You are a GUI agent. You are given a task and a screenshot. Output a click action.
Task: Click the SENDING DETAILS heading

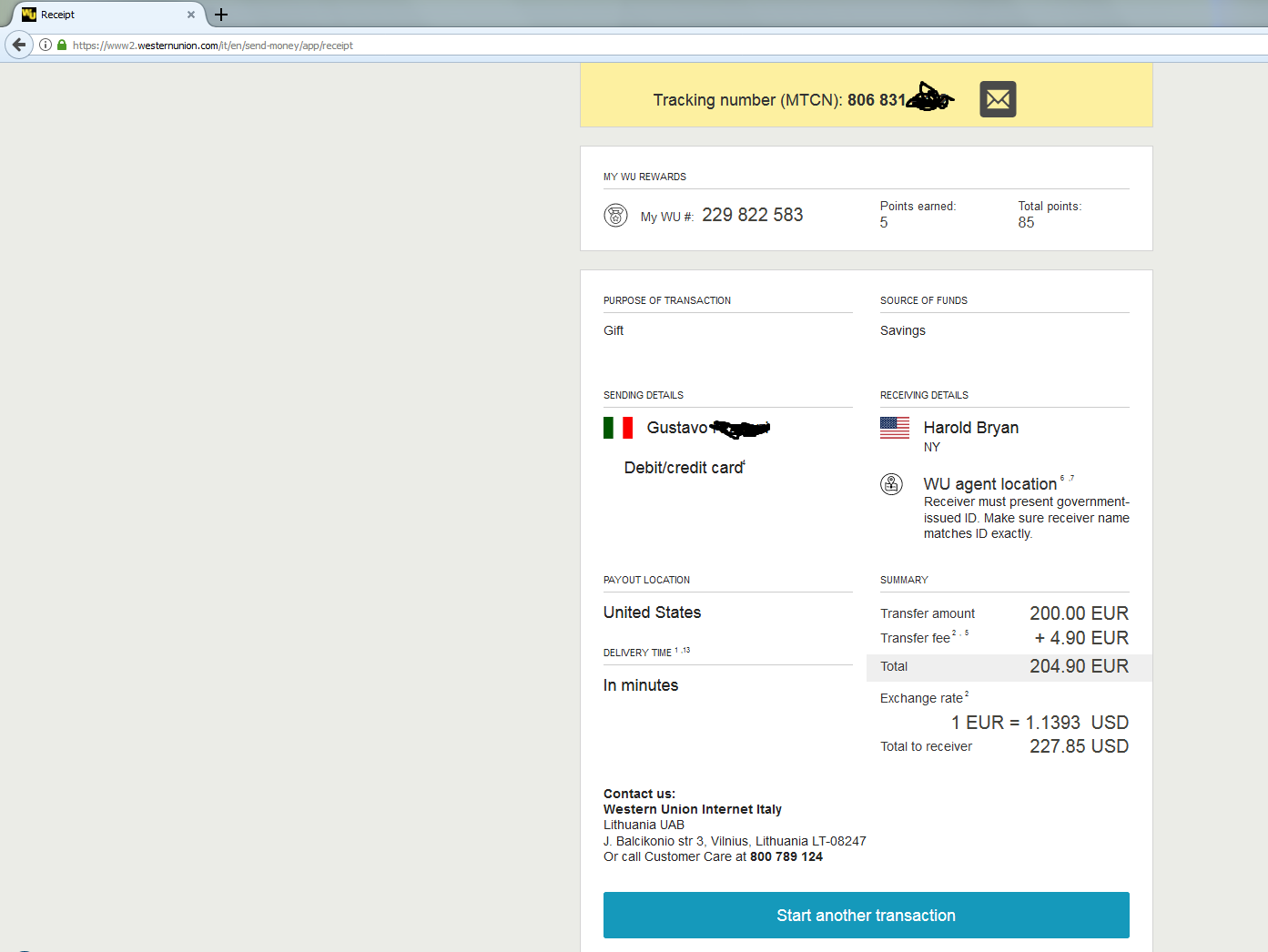pyautogui.click(x=644, y=395)
